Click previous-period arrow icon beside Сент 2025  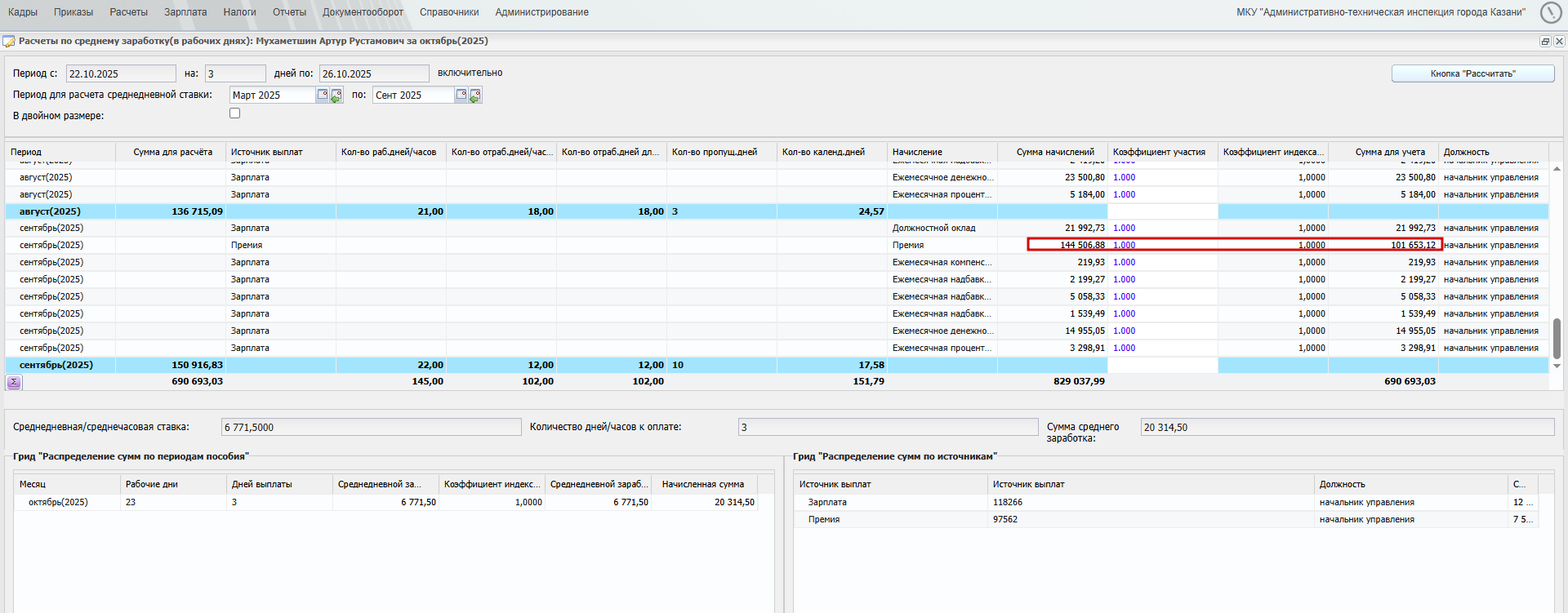point(475,96)
